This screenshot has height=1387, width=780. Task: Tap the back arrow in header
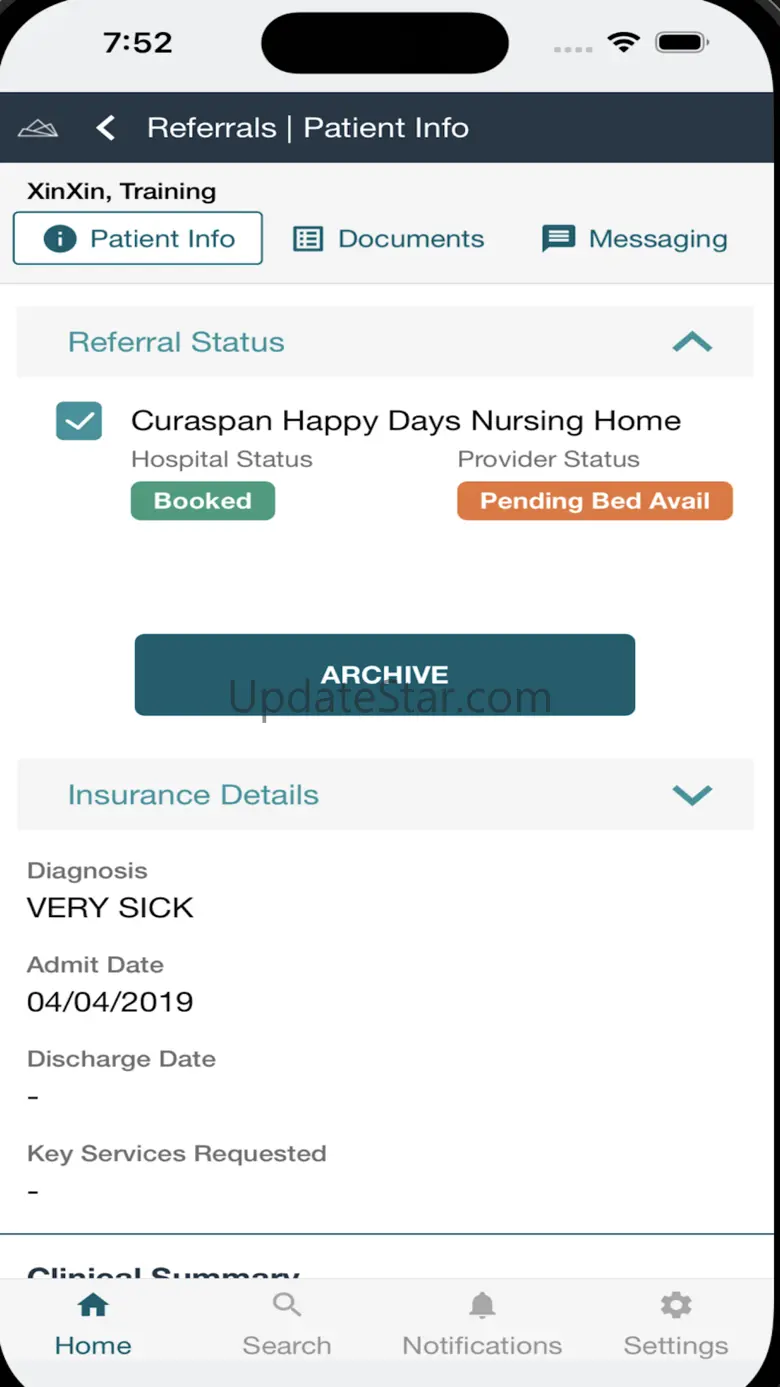(106, 128)
